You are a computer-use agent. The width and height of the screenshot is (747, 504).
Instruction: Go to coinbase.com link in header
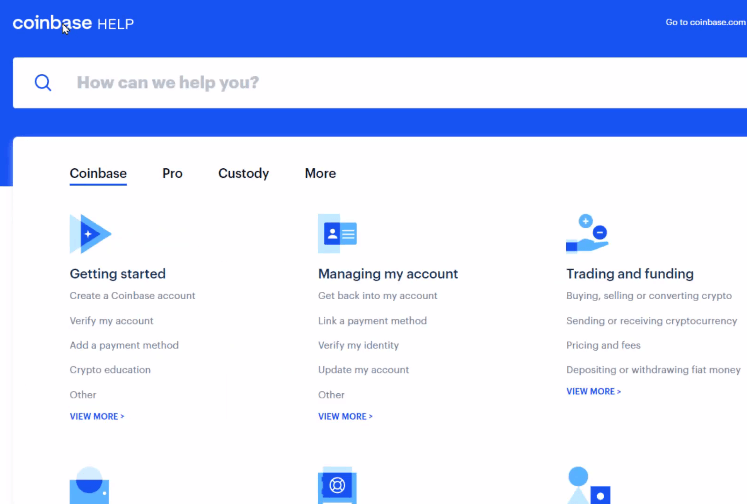pyautogui.click(x=706, y=22)
